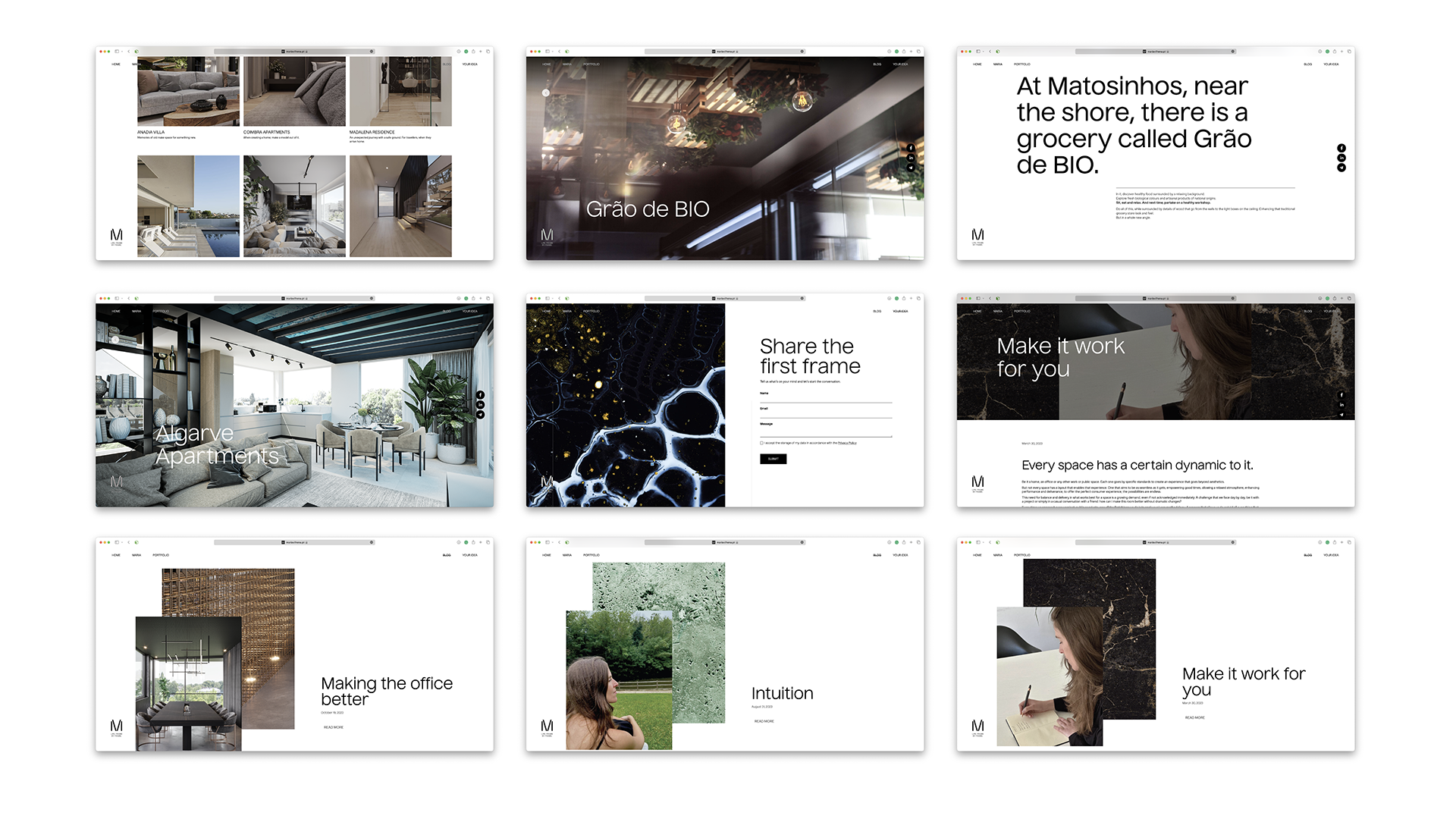Open new tab plus icon in Matosinhos window

(1341, 52)
